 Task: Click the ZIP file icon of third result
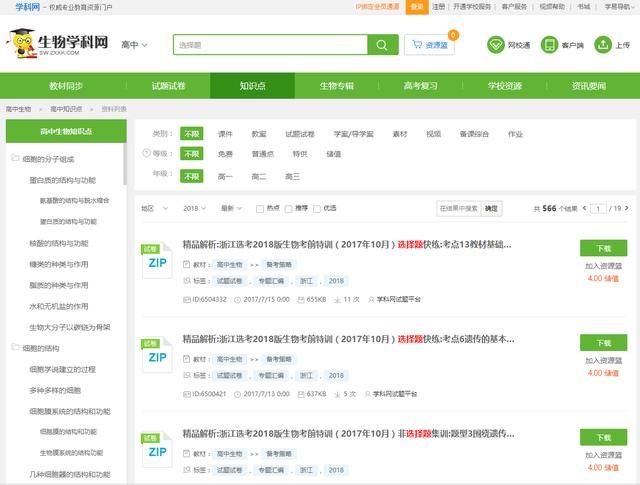click(x=157, y=450)
